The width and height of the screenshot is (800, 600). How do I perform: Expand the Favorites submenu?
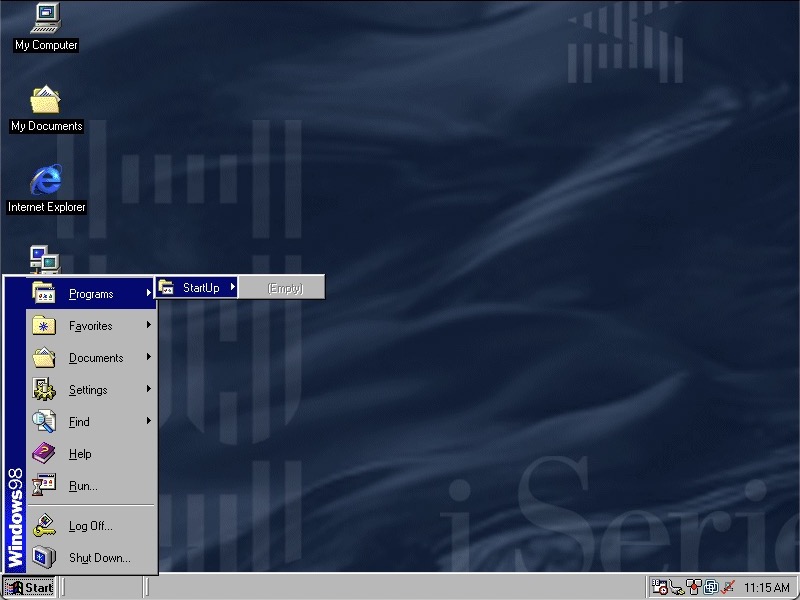click(90, 326)
